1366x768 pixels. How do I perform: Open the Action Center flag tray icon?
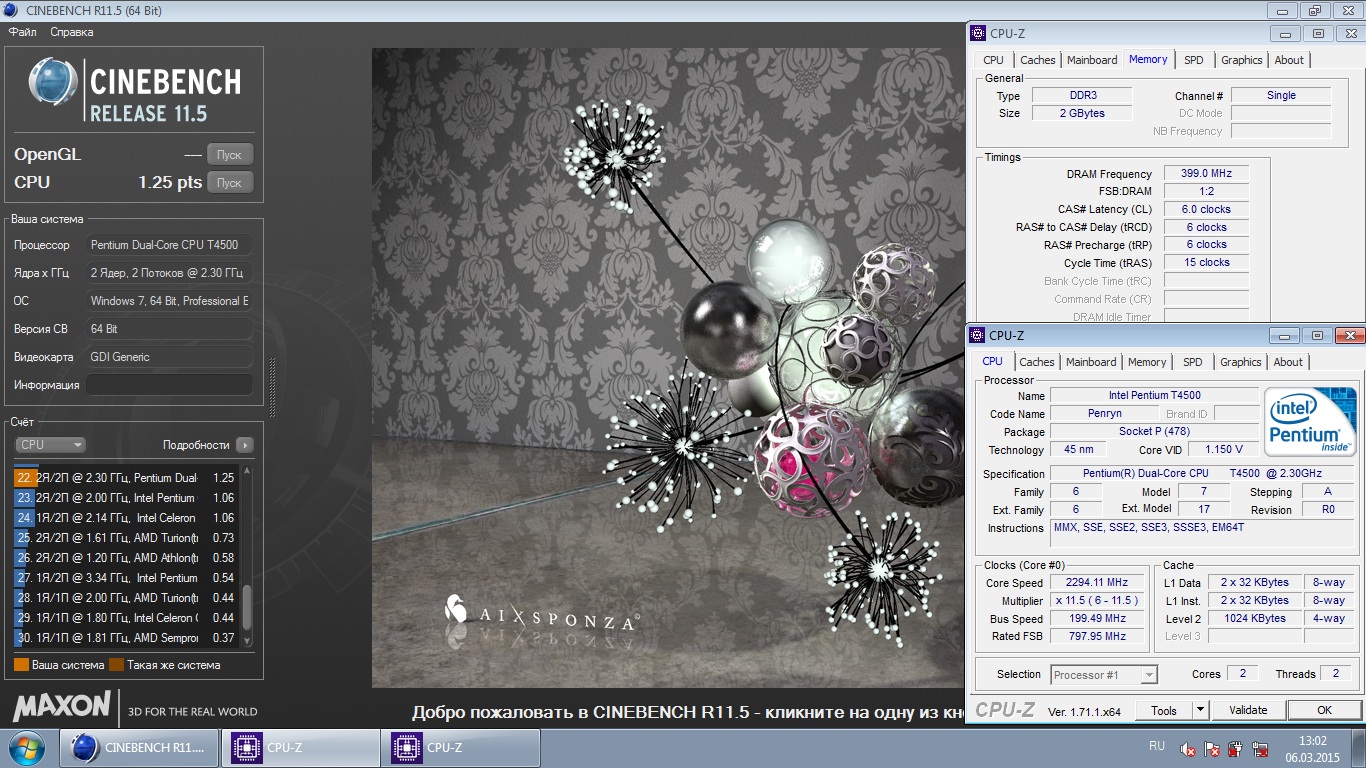click(x=1211, y=748)
